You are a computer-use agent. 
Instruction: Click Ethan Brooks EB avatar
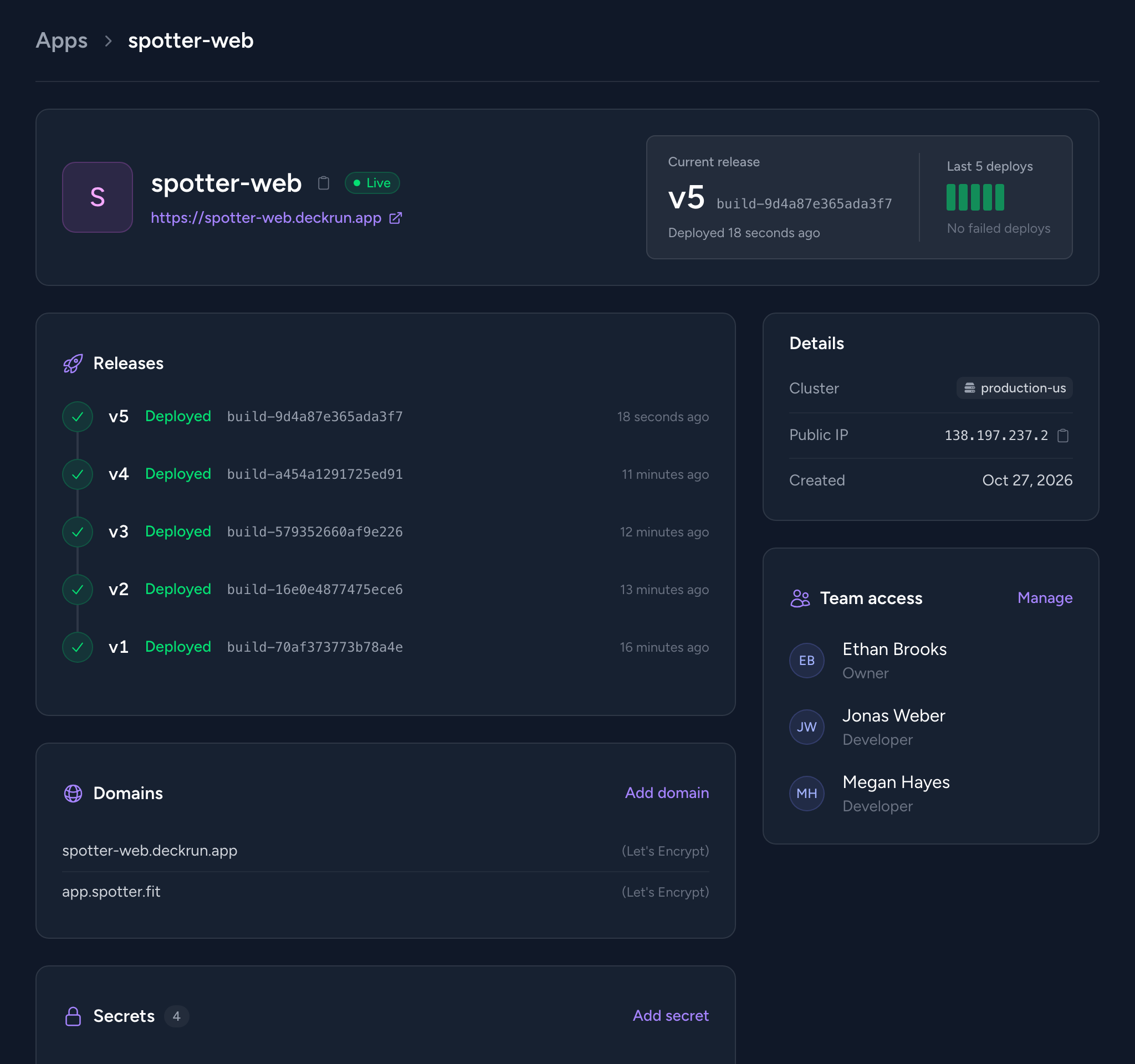pyautogui.click(x=807, y=661)
